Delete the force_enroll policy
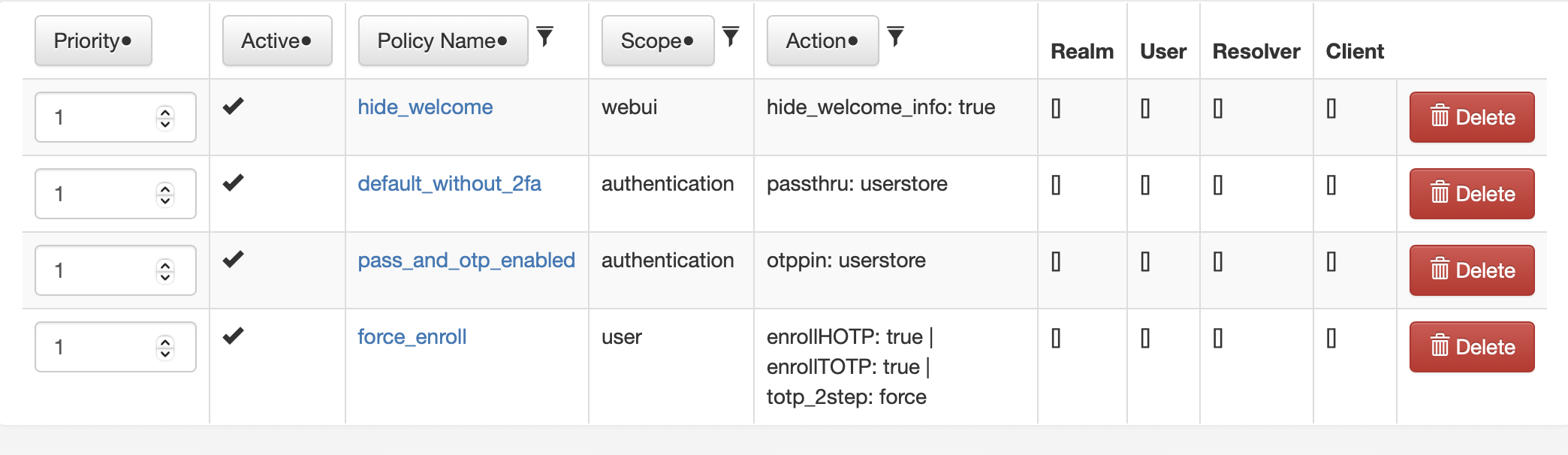Screen dimensions: 1568x455 (x=1471, y=347)
